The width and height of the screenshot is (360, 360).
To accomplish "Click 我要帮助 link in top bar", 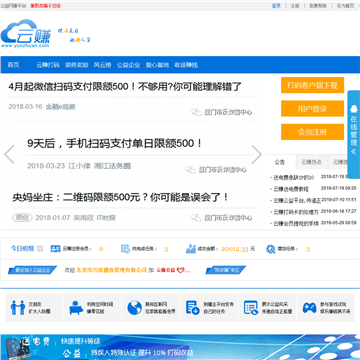I will [x=318, y=6].
